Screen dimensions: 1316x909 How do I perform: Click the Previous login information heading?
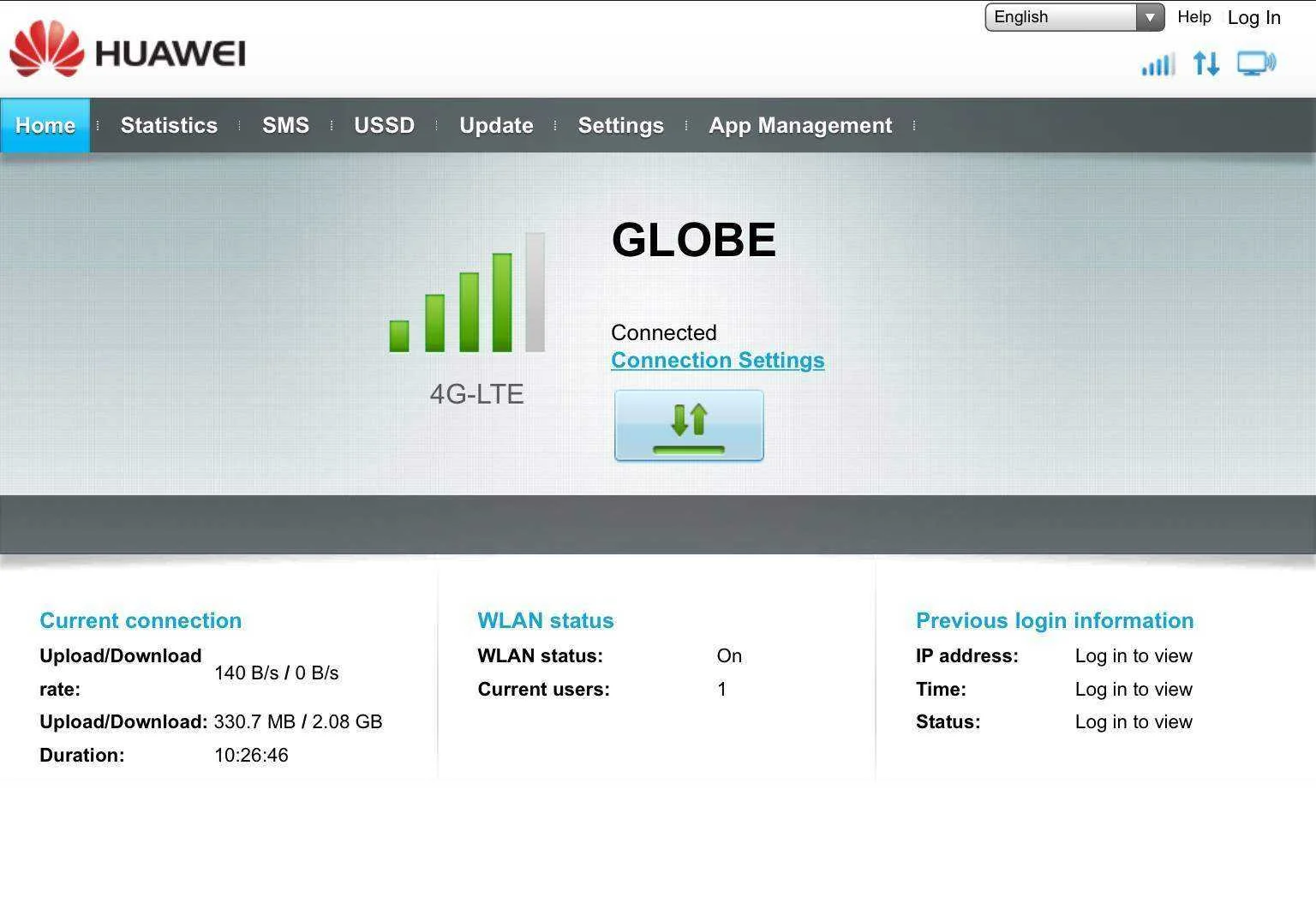click(1055, 620)
